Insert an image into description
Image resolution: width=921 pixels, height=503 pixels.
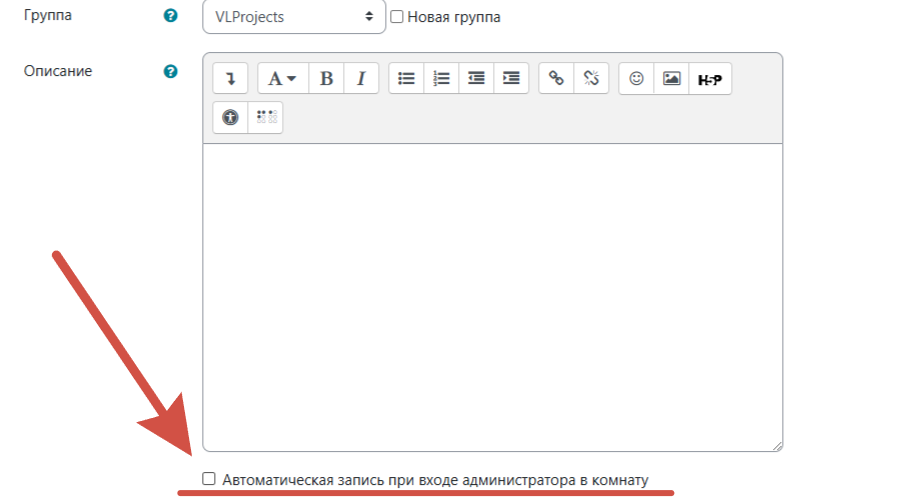[671, 78]
